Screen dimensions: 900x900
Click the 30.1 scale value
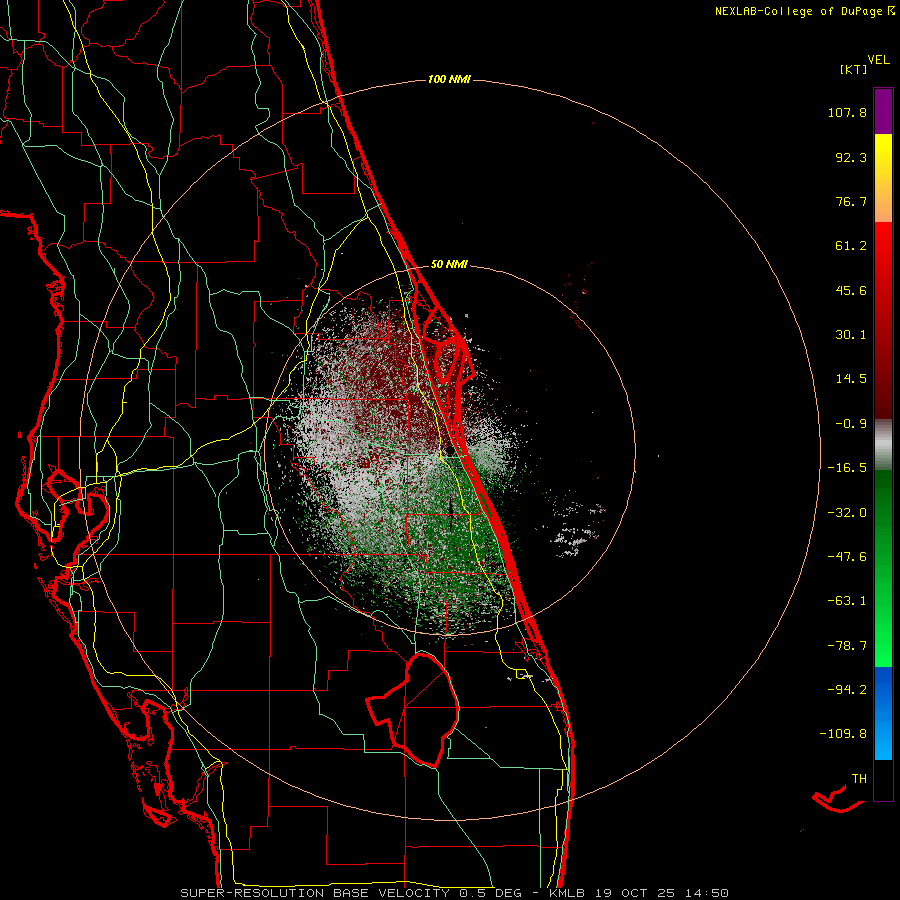[851, 335]
